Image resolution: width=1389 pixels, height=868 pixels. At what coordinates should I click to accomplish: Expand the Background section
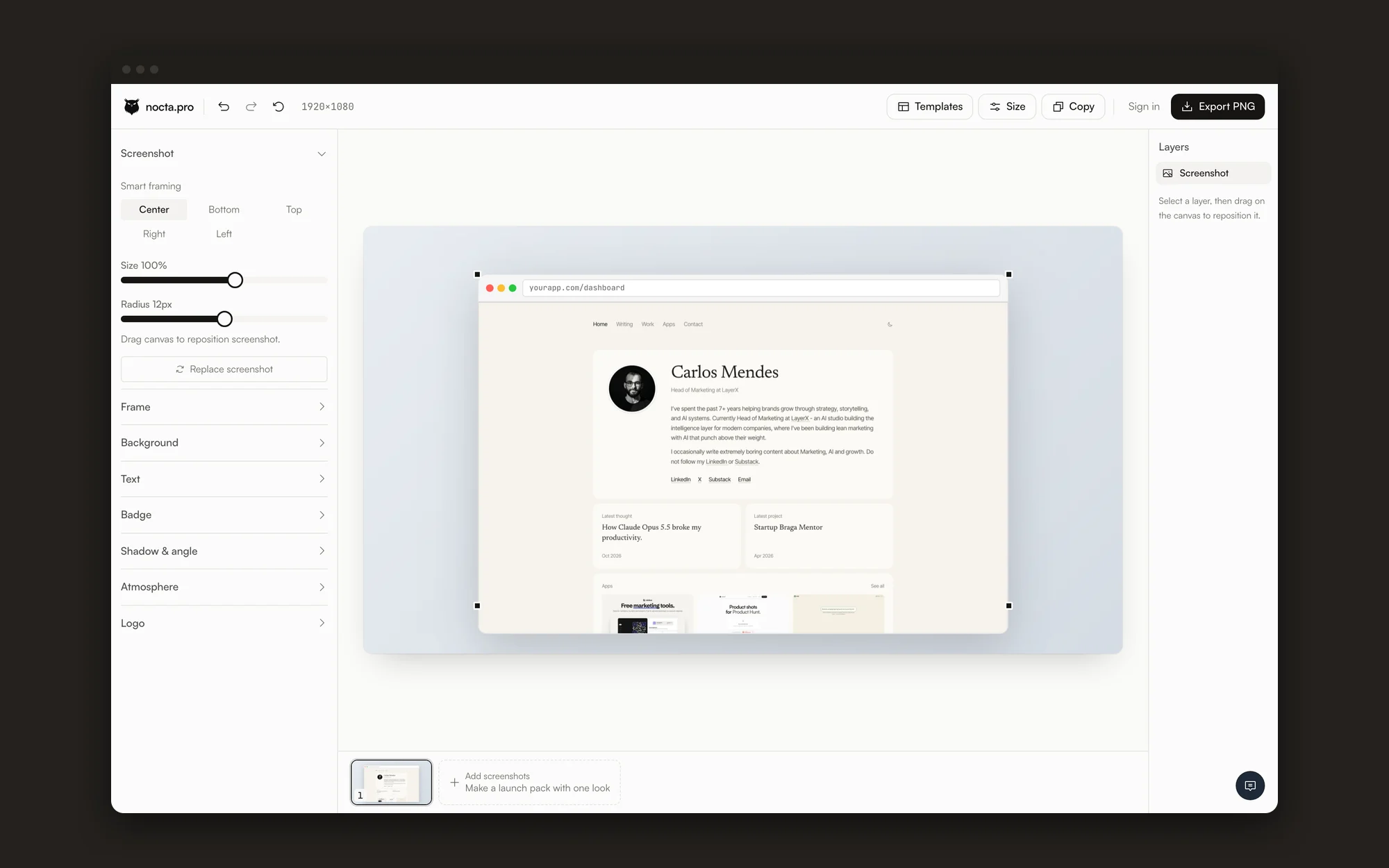[x=224, y=443]
